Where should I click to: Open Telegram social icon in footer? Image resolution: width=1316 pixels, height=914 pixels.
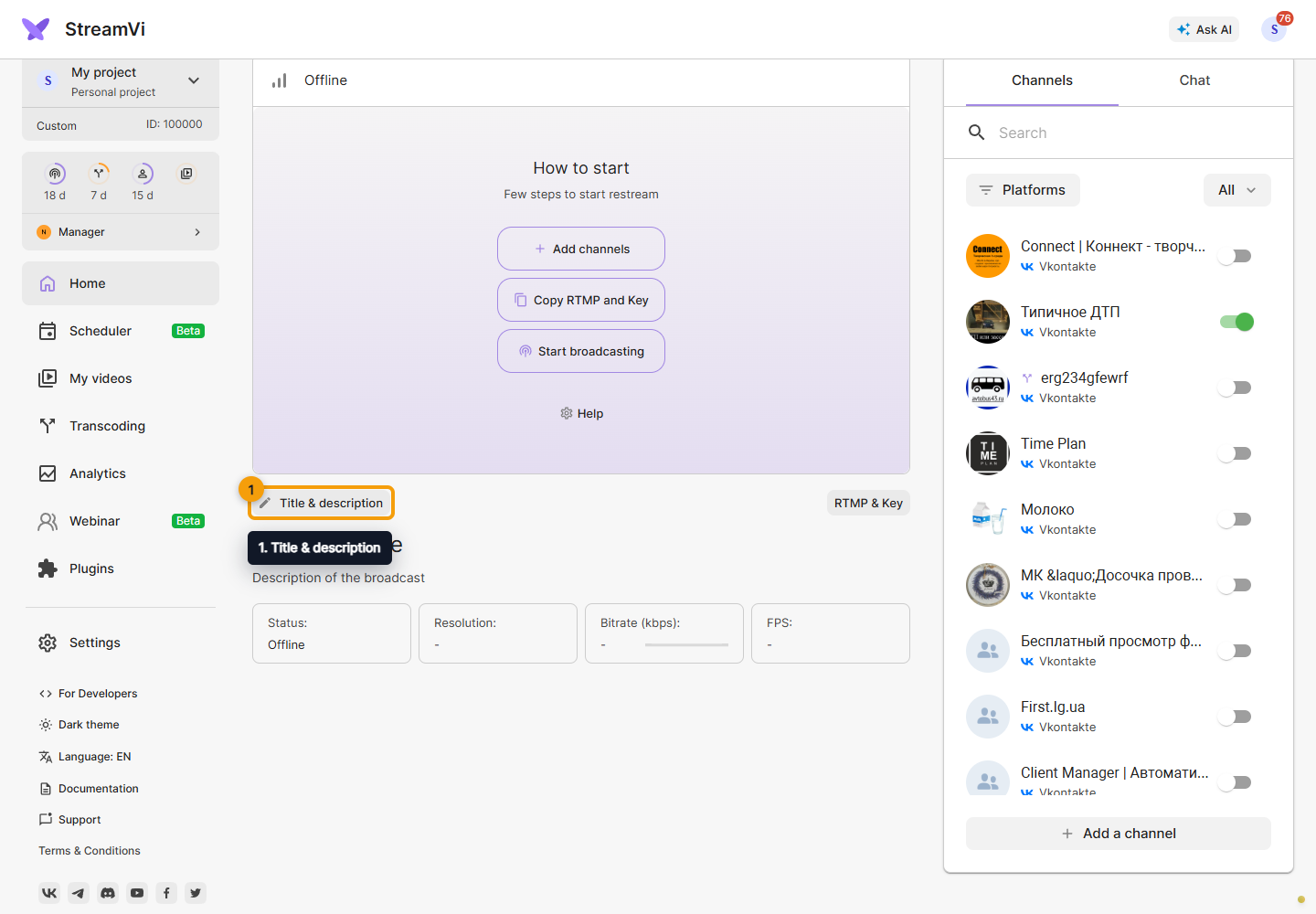[79, 893]
